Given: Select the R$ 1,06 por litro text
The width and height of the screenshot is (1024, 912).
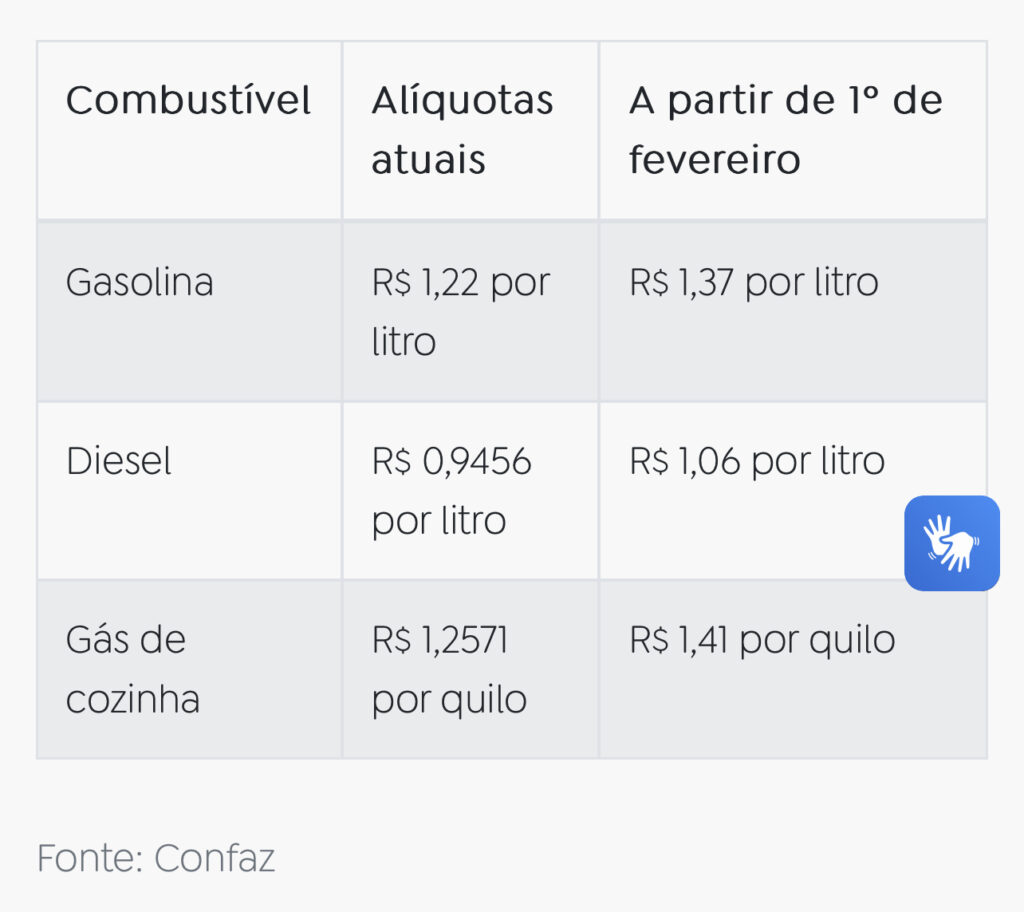Looking at the screenshot, I should coord(757,462).
